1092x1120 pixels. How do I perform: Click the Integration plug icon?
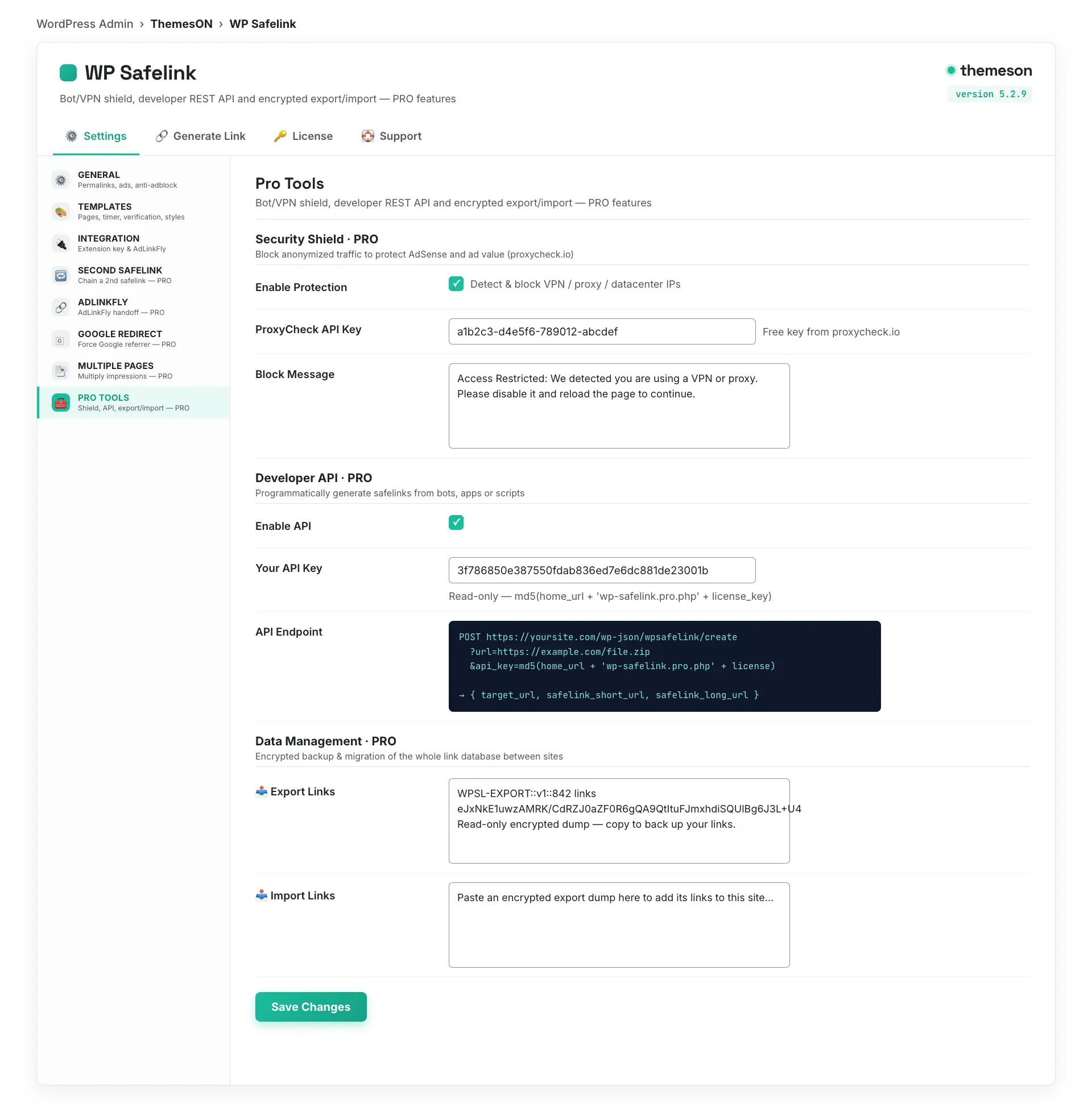coord(61,243)
